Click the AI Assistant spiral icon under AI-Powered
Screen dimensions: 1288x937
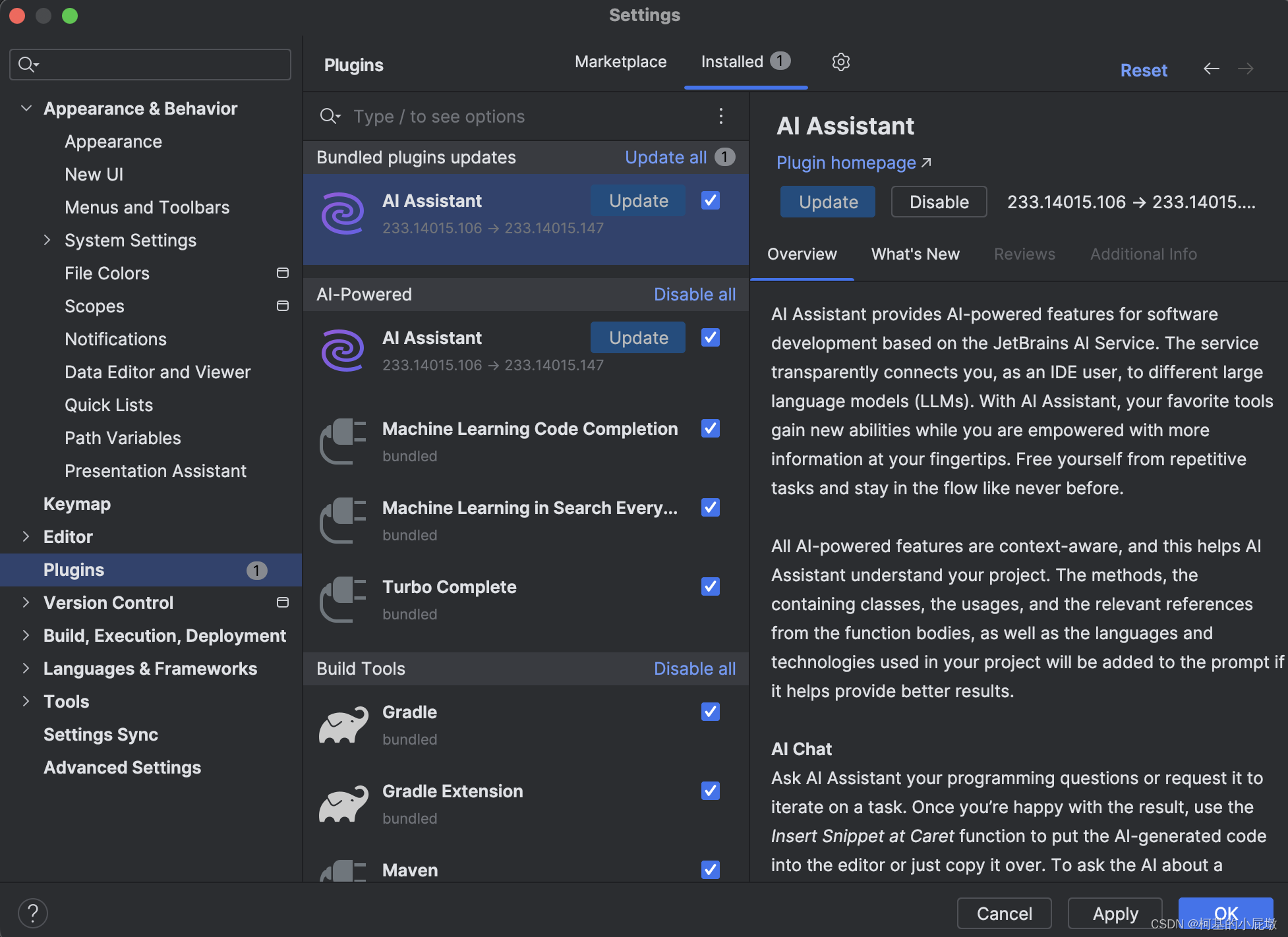(x=343, y=351)
